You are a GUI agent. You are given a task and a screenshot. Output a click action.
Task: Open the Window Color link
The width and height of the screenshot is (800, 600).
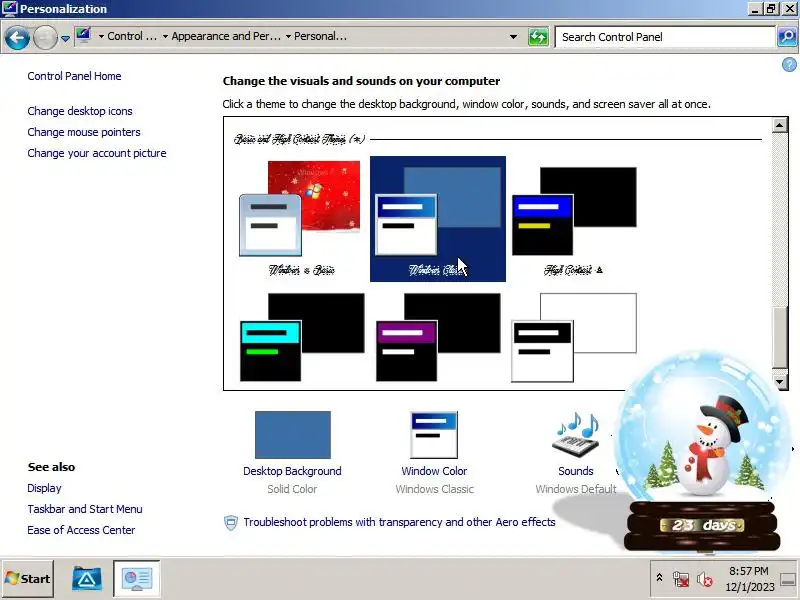click(x=434, y=471)
